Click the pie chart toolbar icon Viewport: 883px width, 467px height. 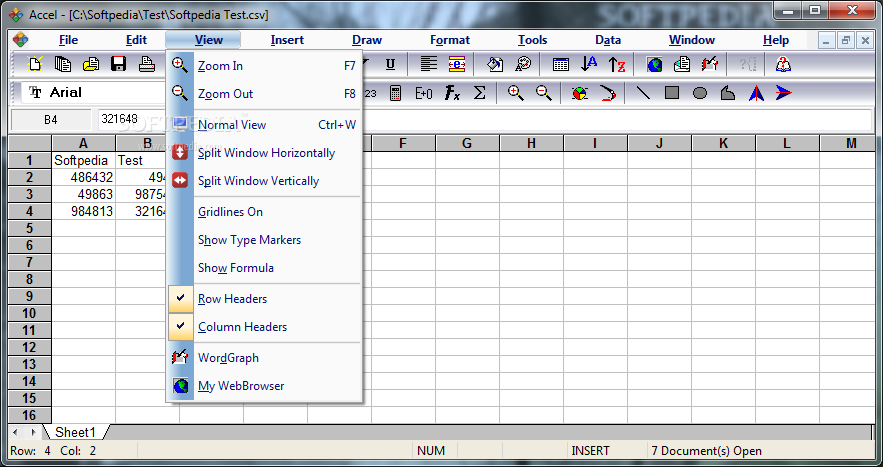[x=579, y=93]
